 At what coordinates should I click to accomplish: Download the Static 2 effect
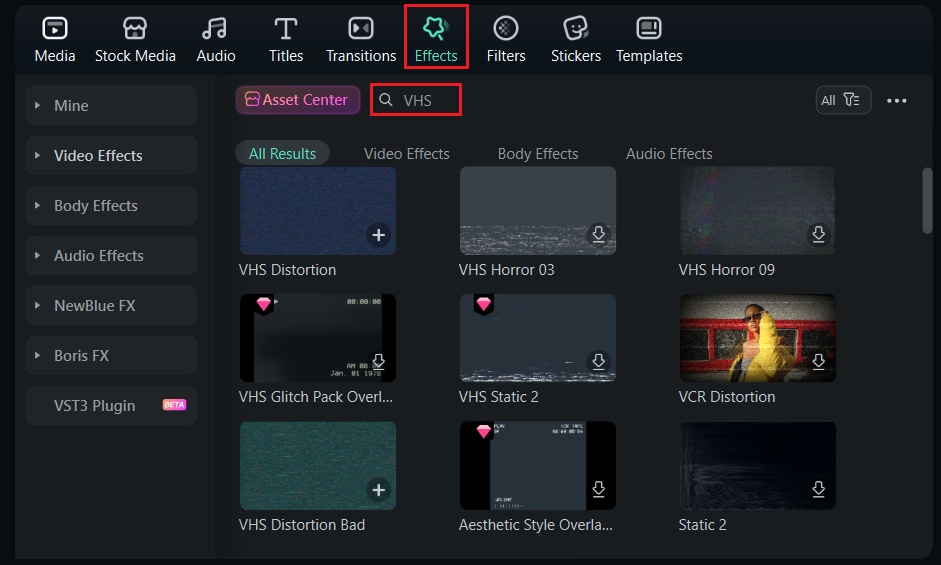click(819, 489)
